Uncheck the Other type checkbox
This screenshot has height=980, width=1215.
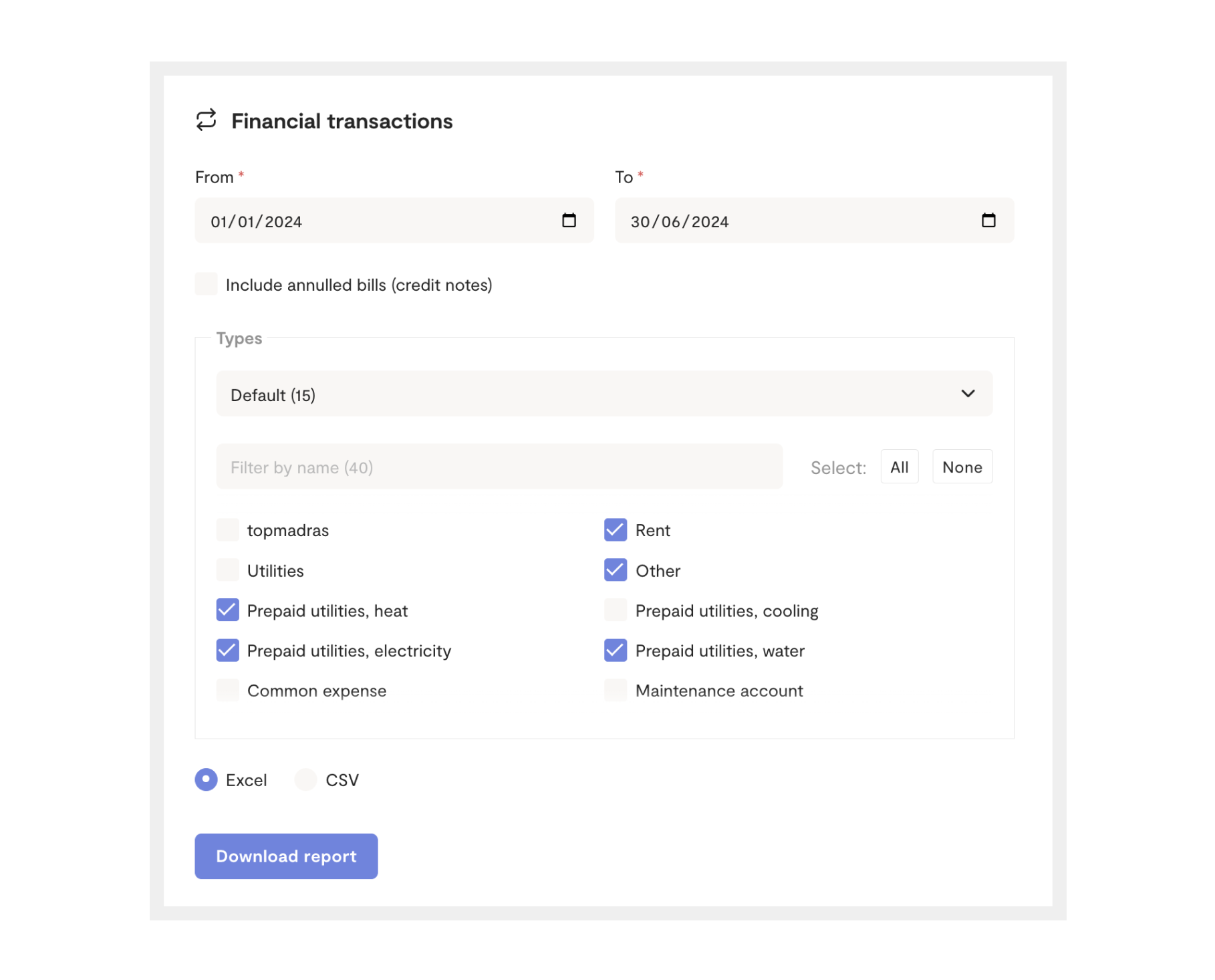pyautogui.click(x=616, y=570)
